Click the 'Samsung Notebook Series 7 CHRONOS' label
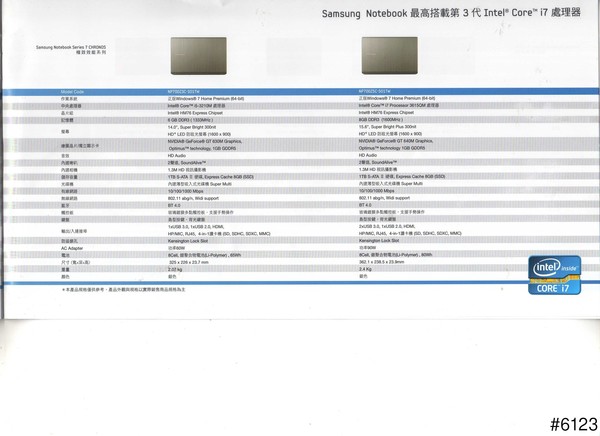600x436 pixels. tap(71, 47)
